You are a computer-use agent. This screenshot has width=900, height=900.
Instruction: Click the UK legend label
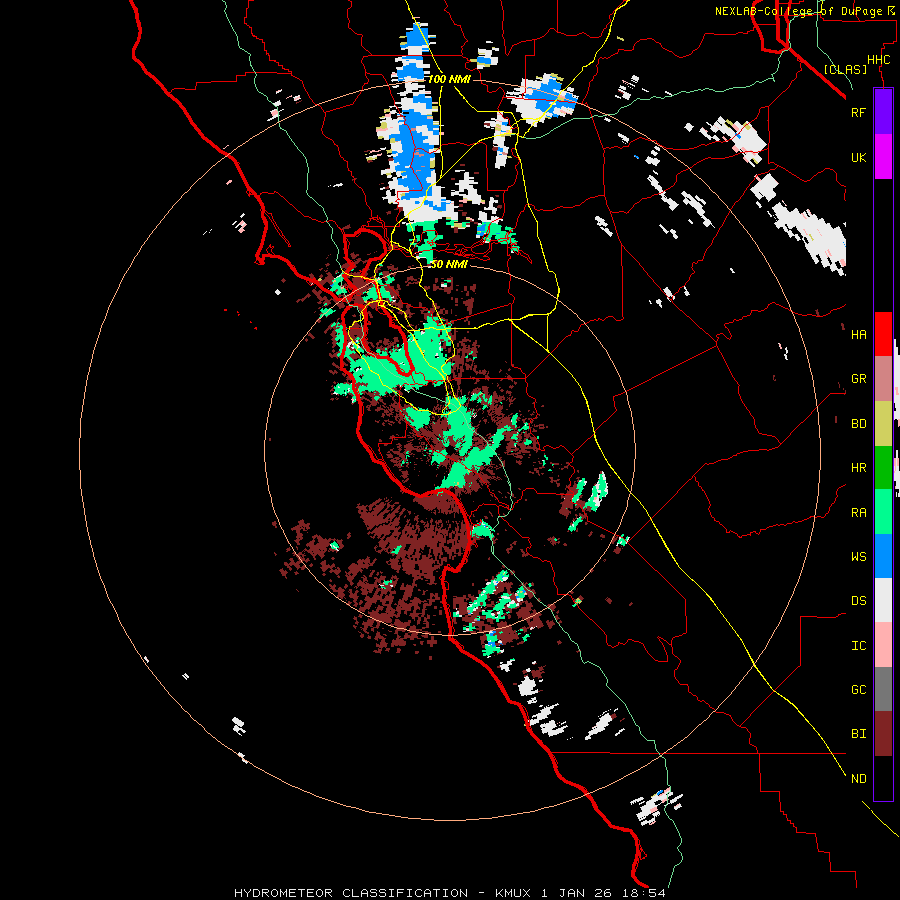[x=858, y=157]
